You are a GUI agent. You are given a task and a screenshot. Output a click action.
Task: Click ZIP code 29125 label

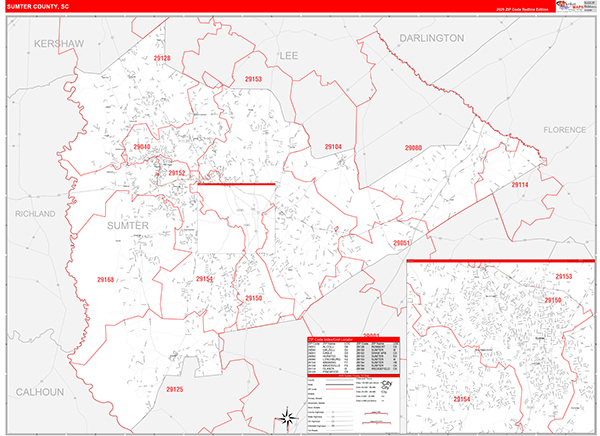[174, 389]
